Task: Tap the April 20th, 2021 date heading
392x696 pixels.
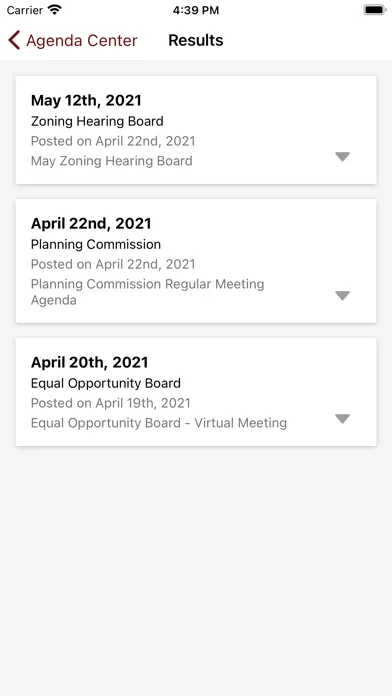Action: click(x=89, y=362)
